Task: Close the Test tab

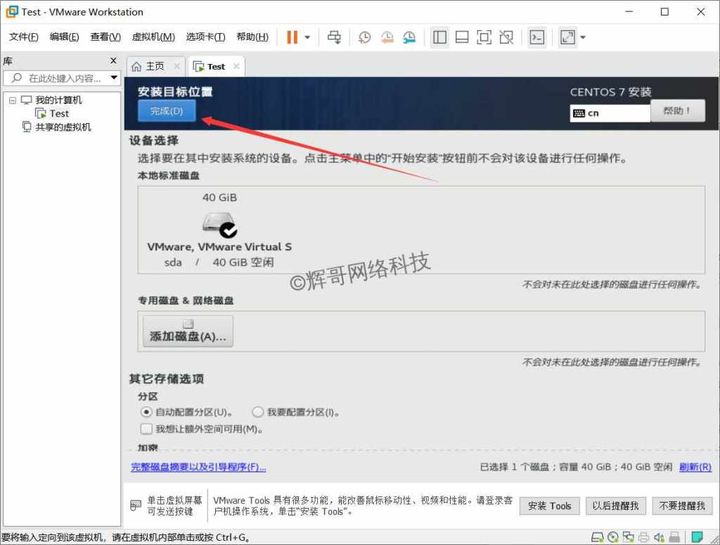Action: tap(236, 66)
